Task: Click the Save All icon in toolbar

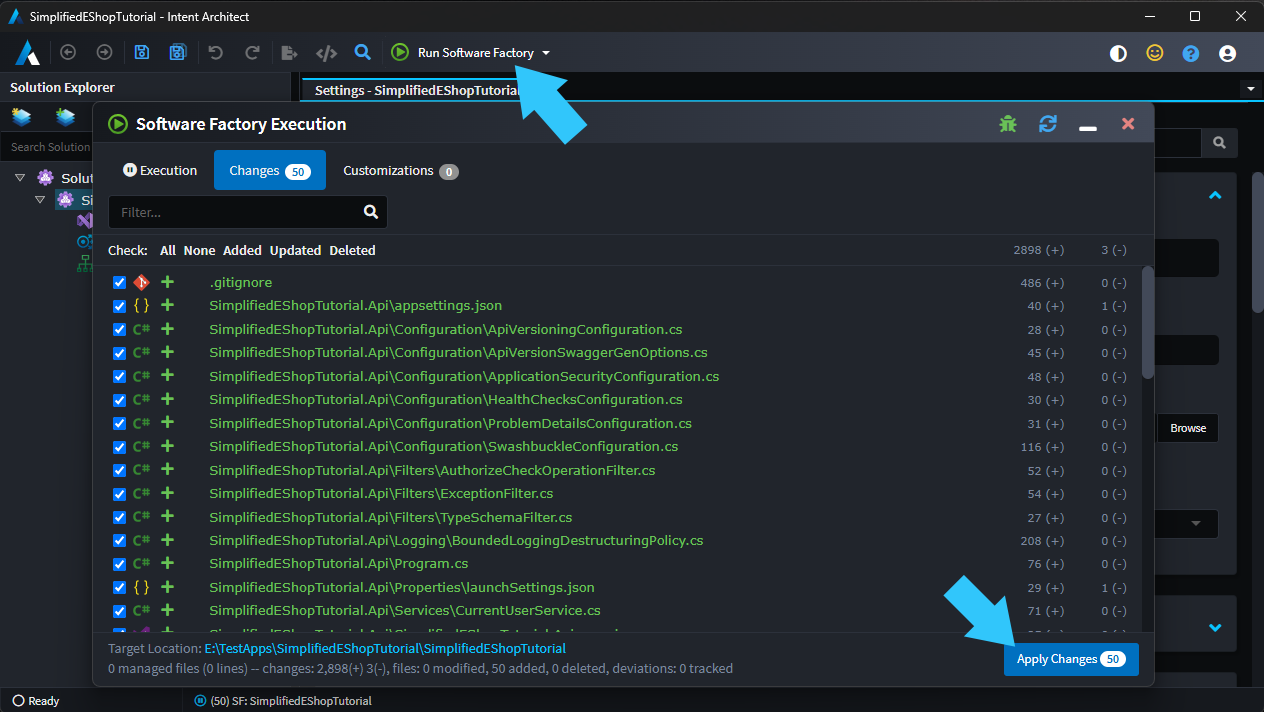Action: tap(178, 53)
